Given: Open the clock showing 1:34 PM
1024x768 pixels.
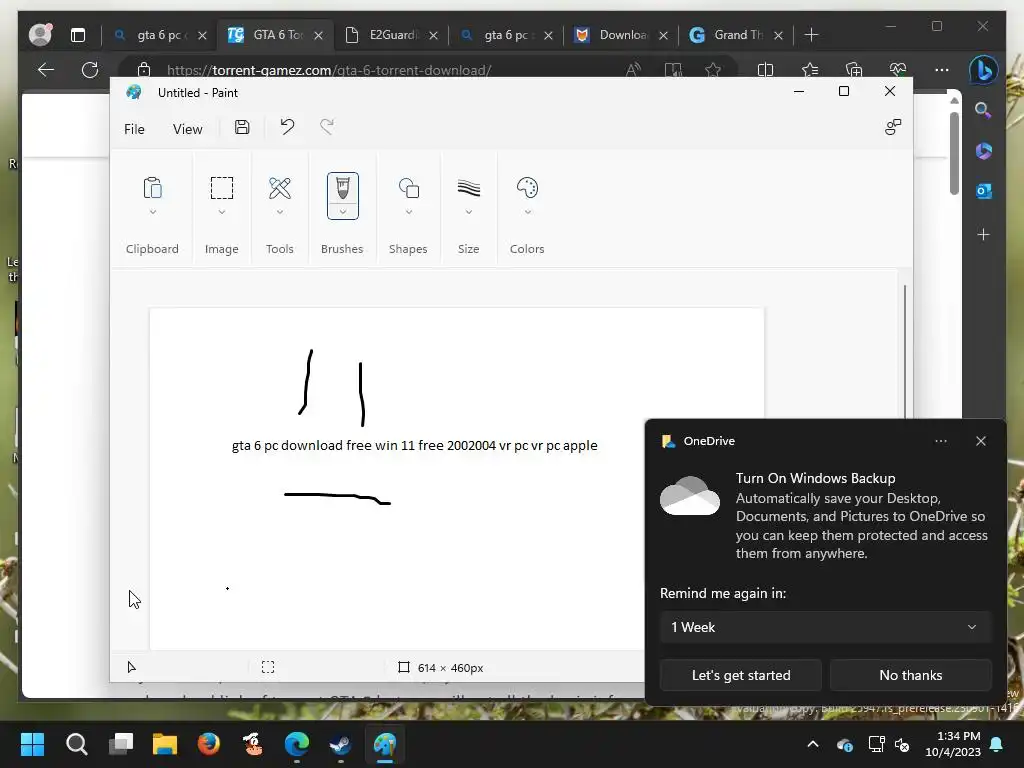Looking at the screenshot, I should pos(953,744).
